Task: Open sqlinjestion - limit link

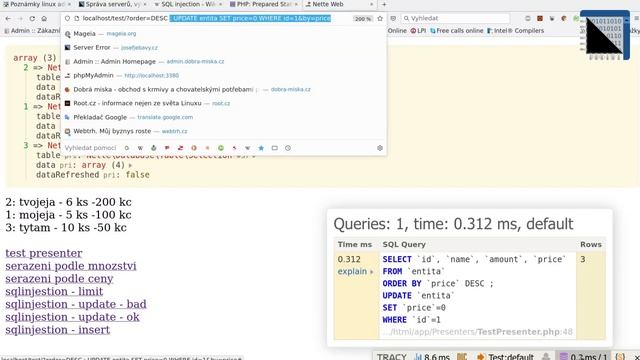Action: click(x=54, y=291)
